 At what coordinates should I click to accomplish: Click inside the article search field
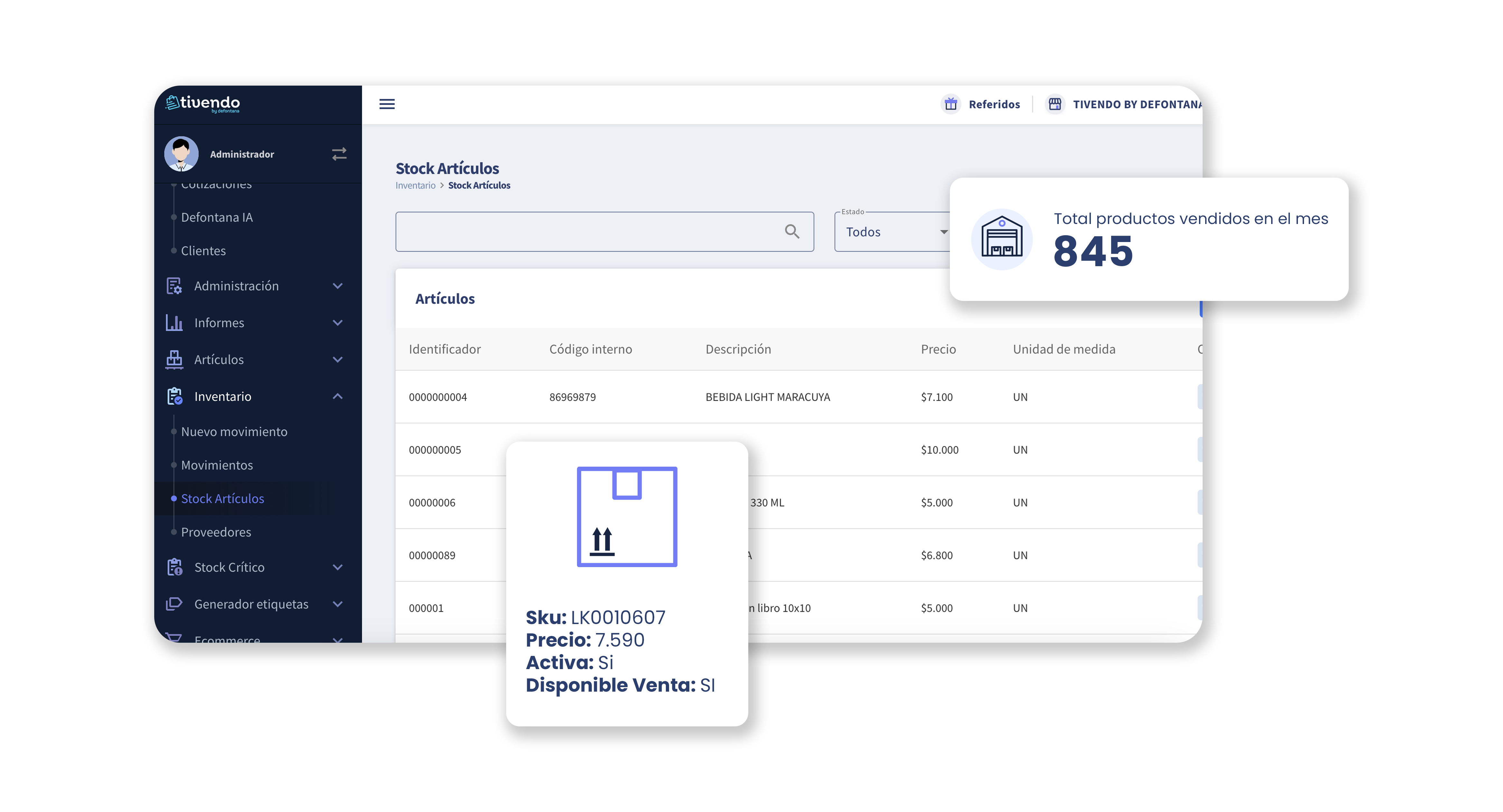point(604,232)
